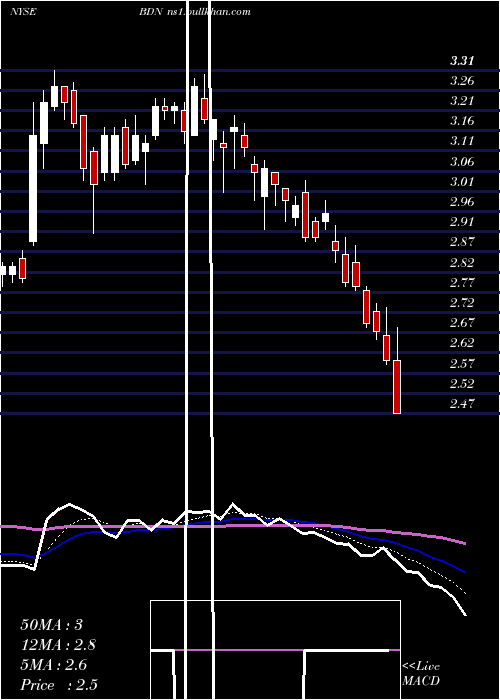Click the NYSE exchange label

[23, 12]
